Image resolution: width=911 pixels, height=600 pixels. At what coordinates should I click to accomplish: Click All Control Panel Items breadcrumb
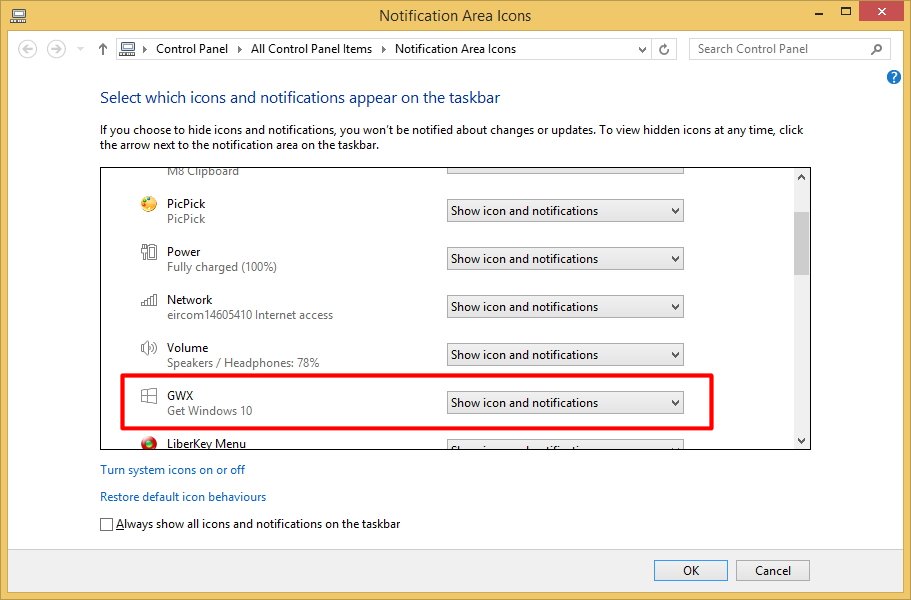311,49
